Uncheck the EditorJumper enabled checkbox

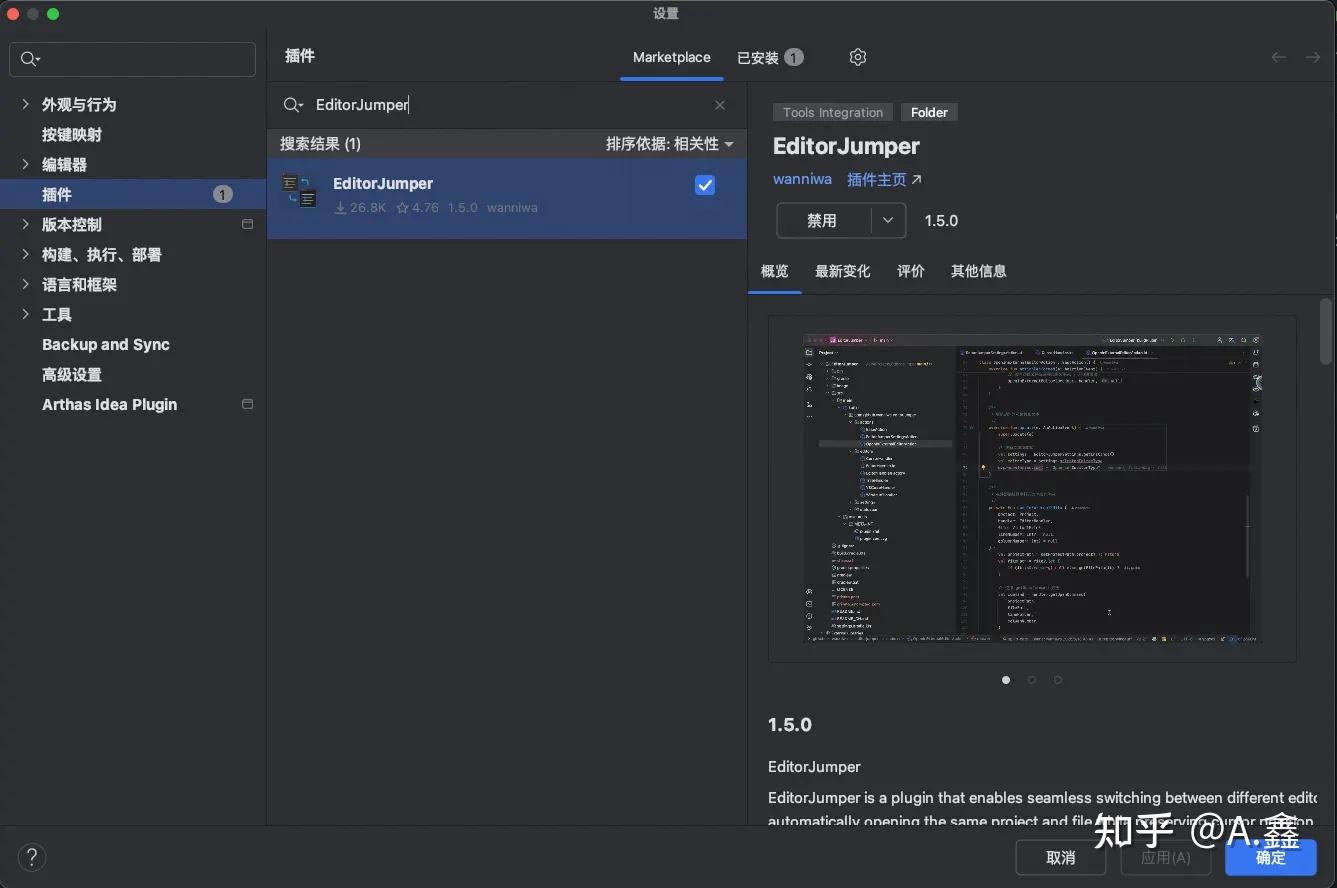705,185
